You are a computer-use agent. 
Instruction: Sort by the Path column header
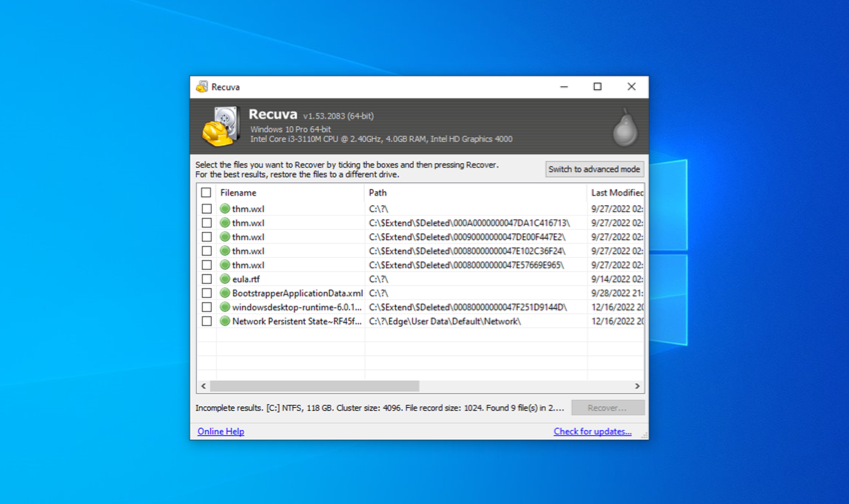tap(476, 193)
